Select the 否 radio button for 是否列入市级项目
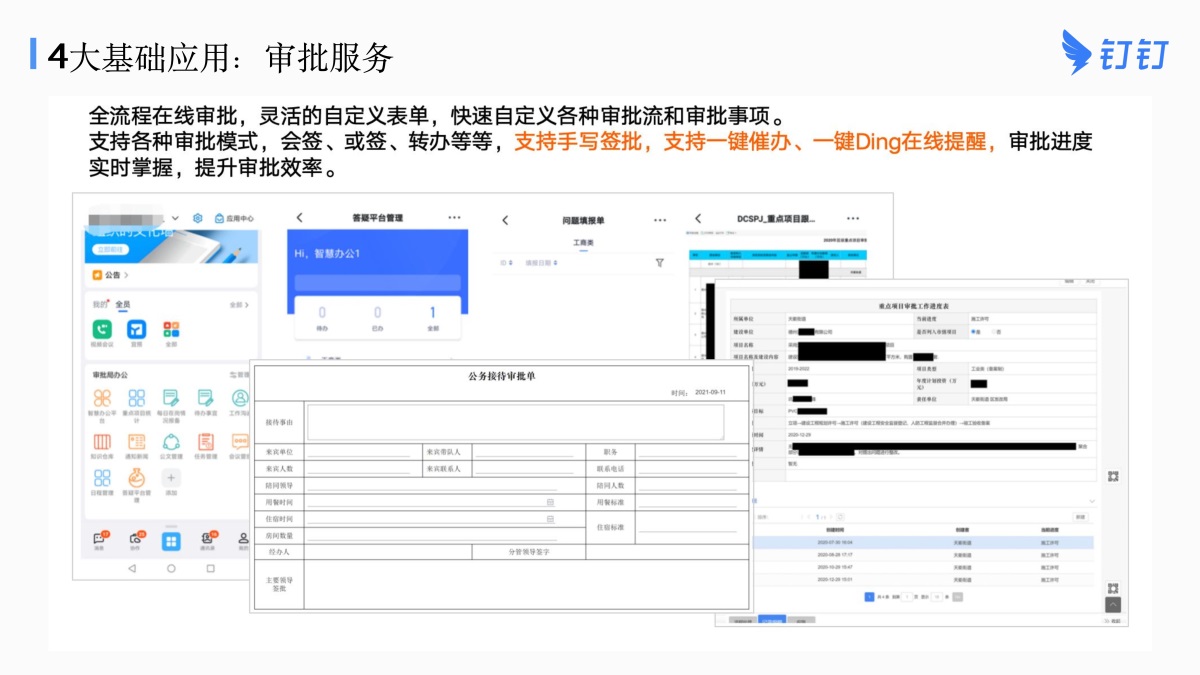The width and height of the screenshot is (1200, 675). [x=994, y=331]
